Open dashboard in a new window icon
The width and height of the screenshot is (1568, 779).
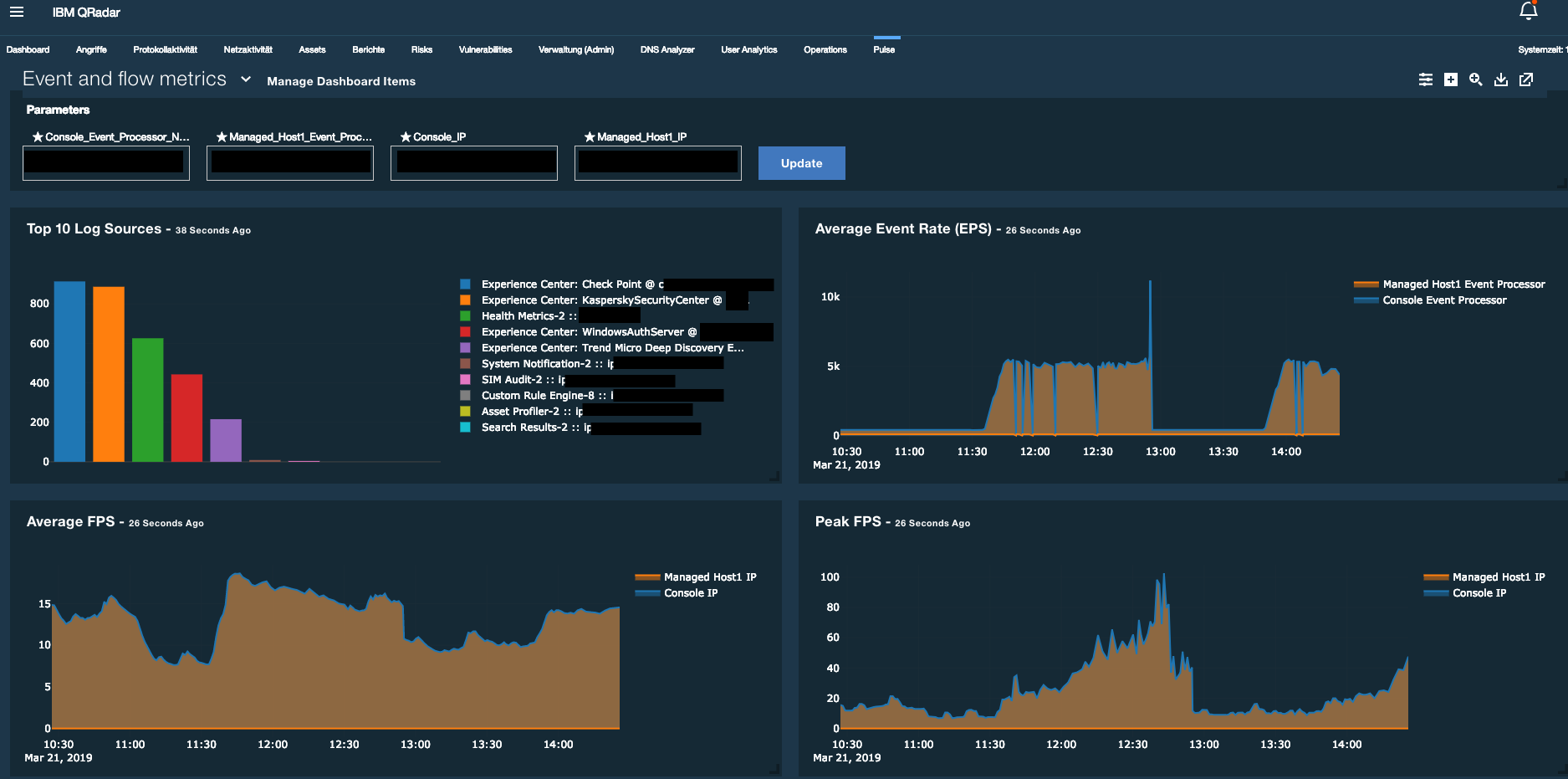pos(1527,79)
